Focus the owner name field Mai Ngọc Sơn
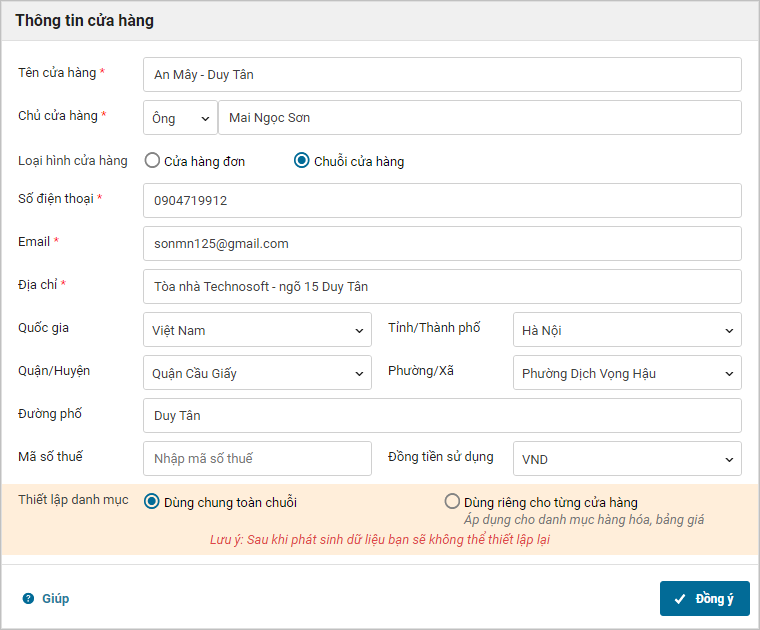Screen dimensions: 760x630 pos(480,118)
